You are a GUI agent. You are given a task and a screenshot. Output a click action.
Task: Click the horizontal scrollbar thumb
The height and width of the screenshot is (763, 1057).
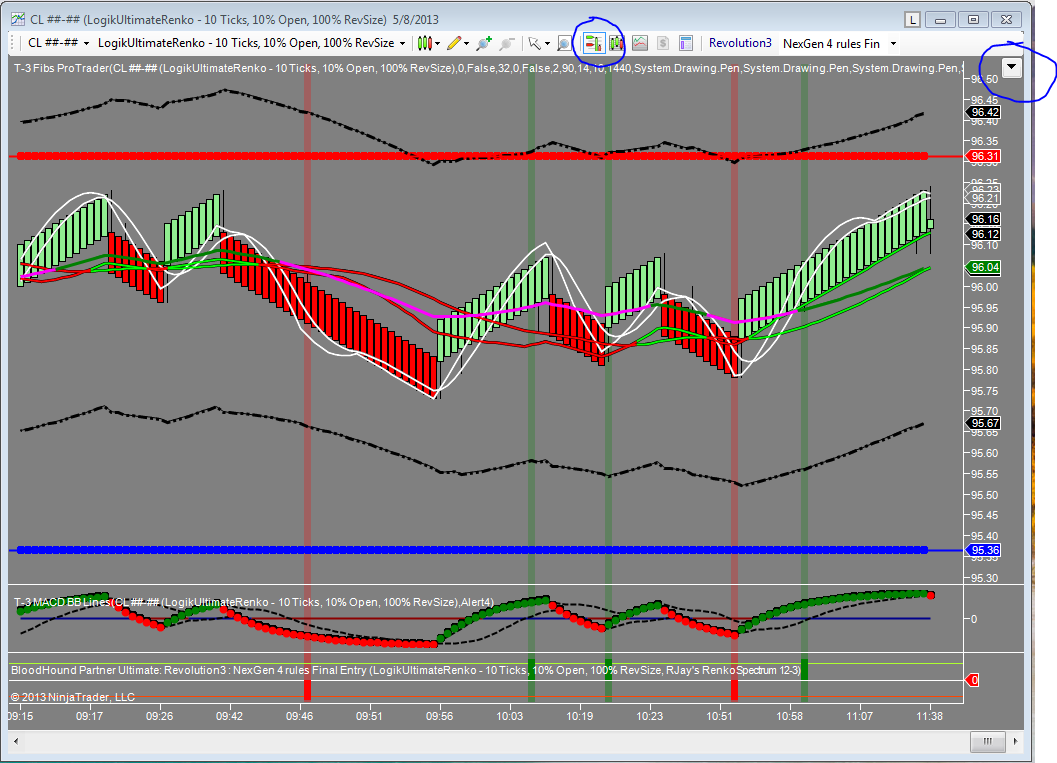coord(988,741)
